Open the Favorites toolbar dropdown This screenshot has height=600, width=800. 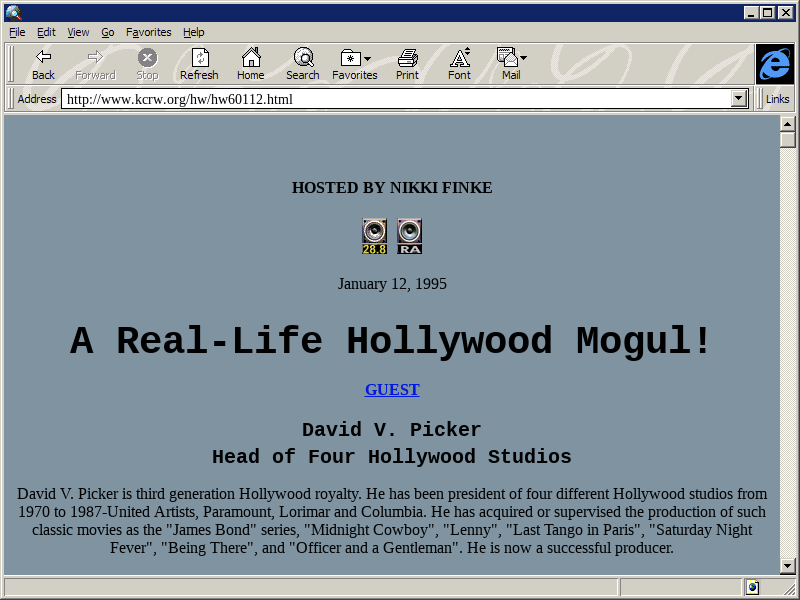(x=355, y=64)
